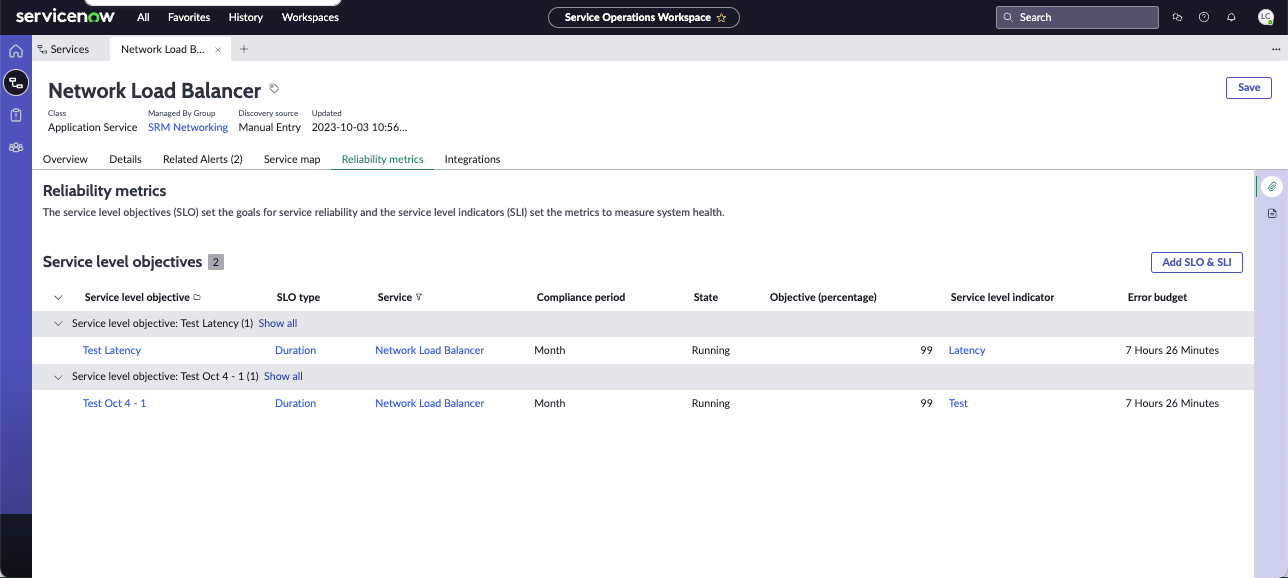This screenshot has height=578, width=1288.
Task: Click Show all for Test Oct 4 - 1 group
Action: (x=283, y=377)
